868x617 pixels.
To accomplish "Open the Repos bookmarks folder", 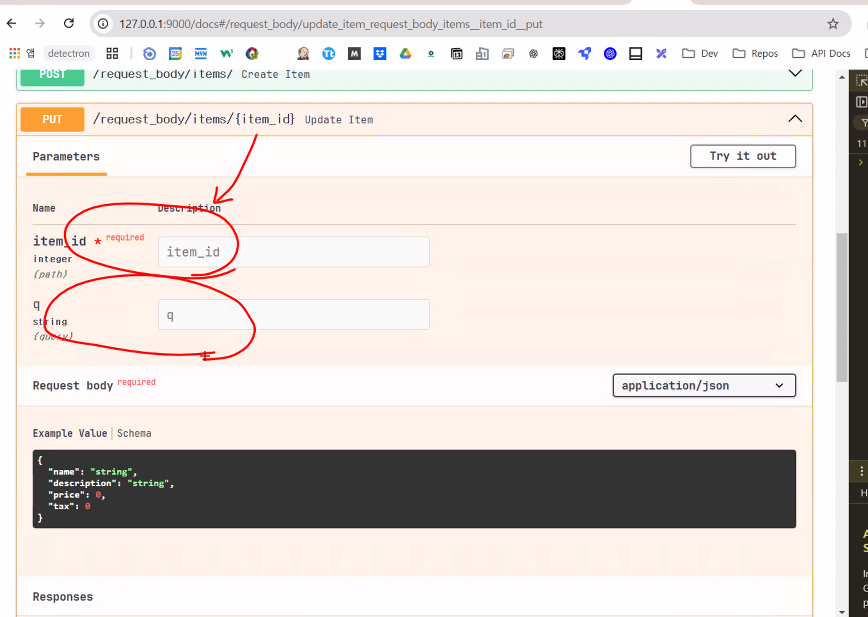I will point(756,53).
